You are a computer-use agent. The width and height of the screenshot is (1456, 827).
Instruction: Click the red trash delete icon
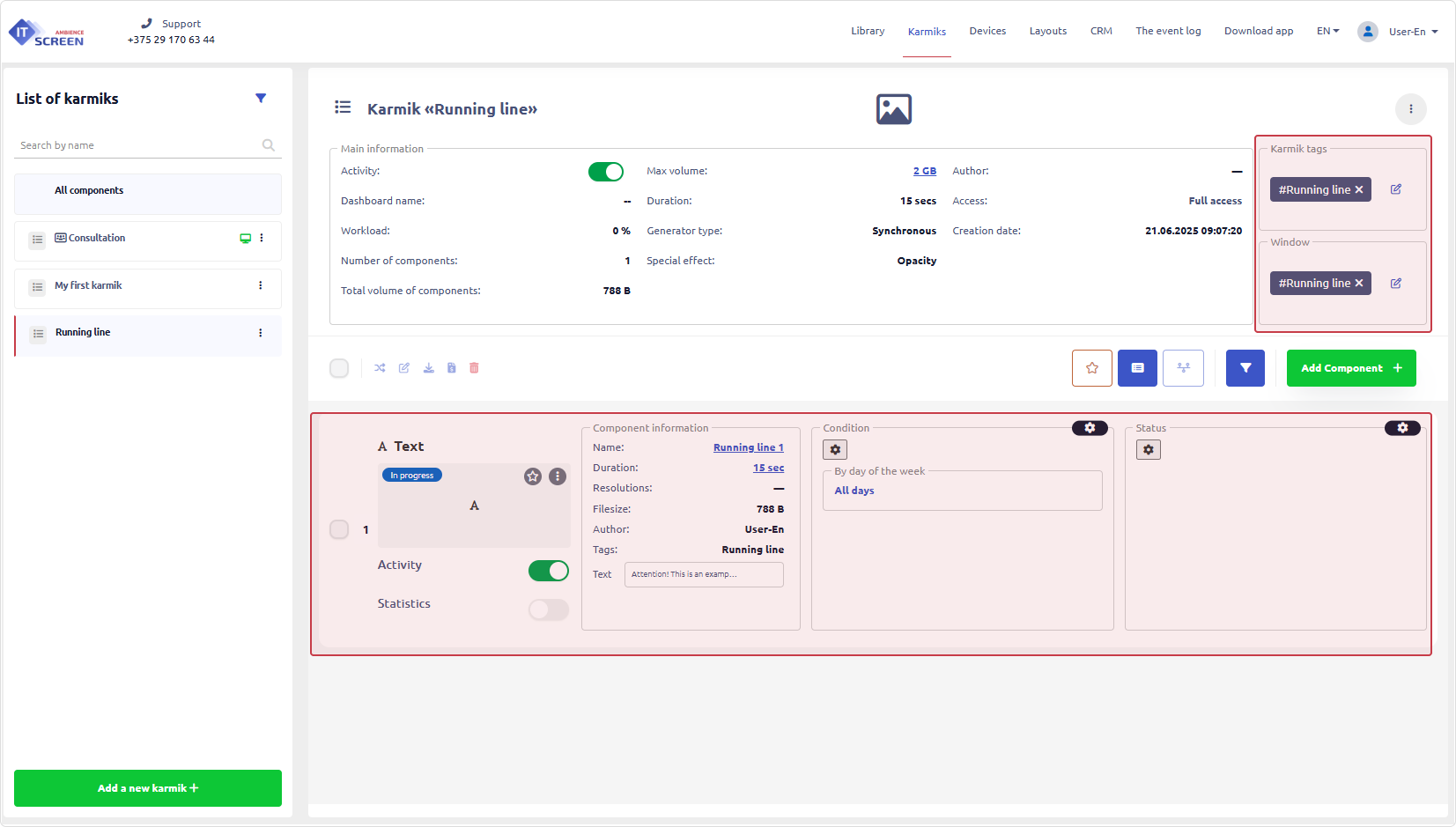tap(474, 368)
